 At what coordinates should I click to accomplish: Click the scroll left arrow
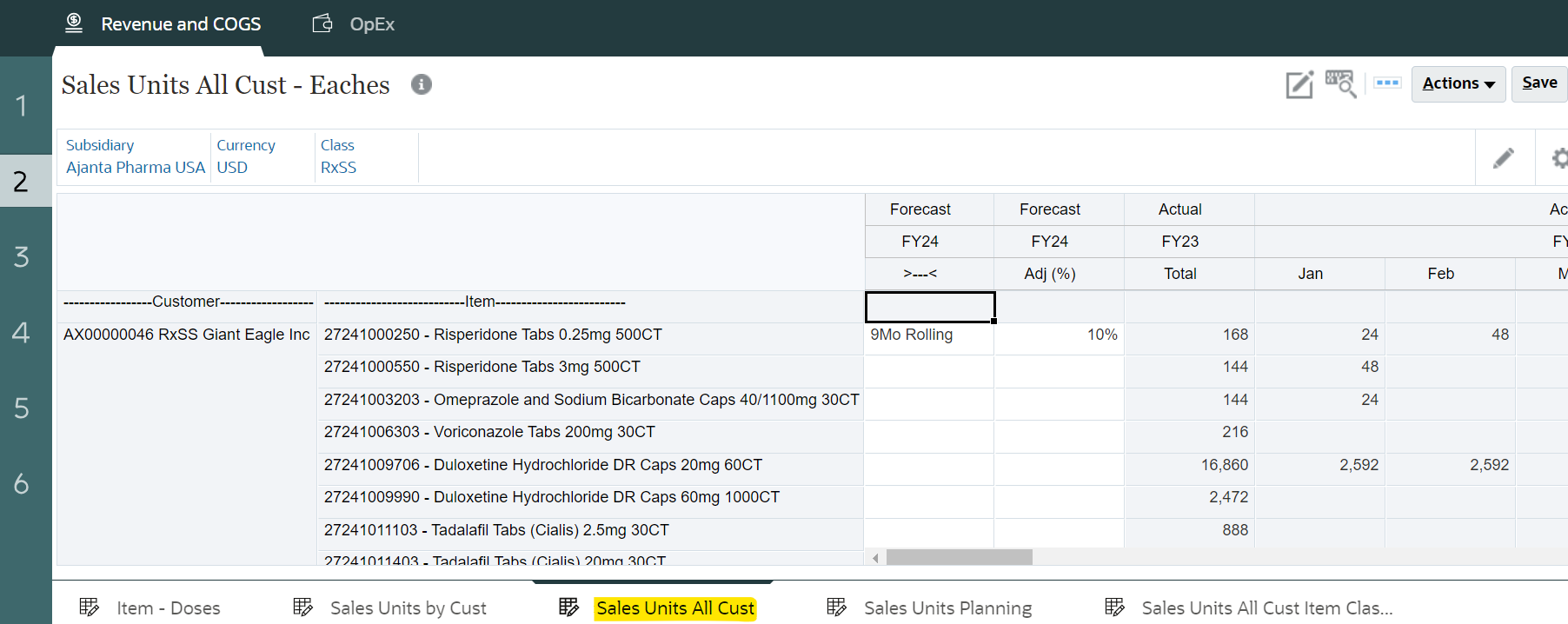875,557
